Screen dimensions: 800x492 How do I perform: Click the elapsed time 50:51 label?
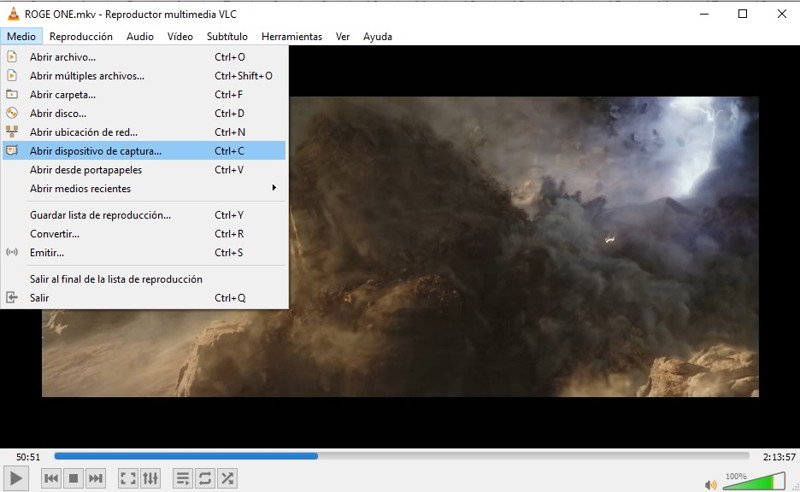tap(28, 456)
